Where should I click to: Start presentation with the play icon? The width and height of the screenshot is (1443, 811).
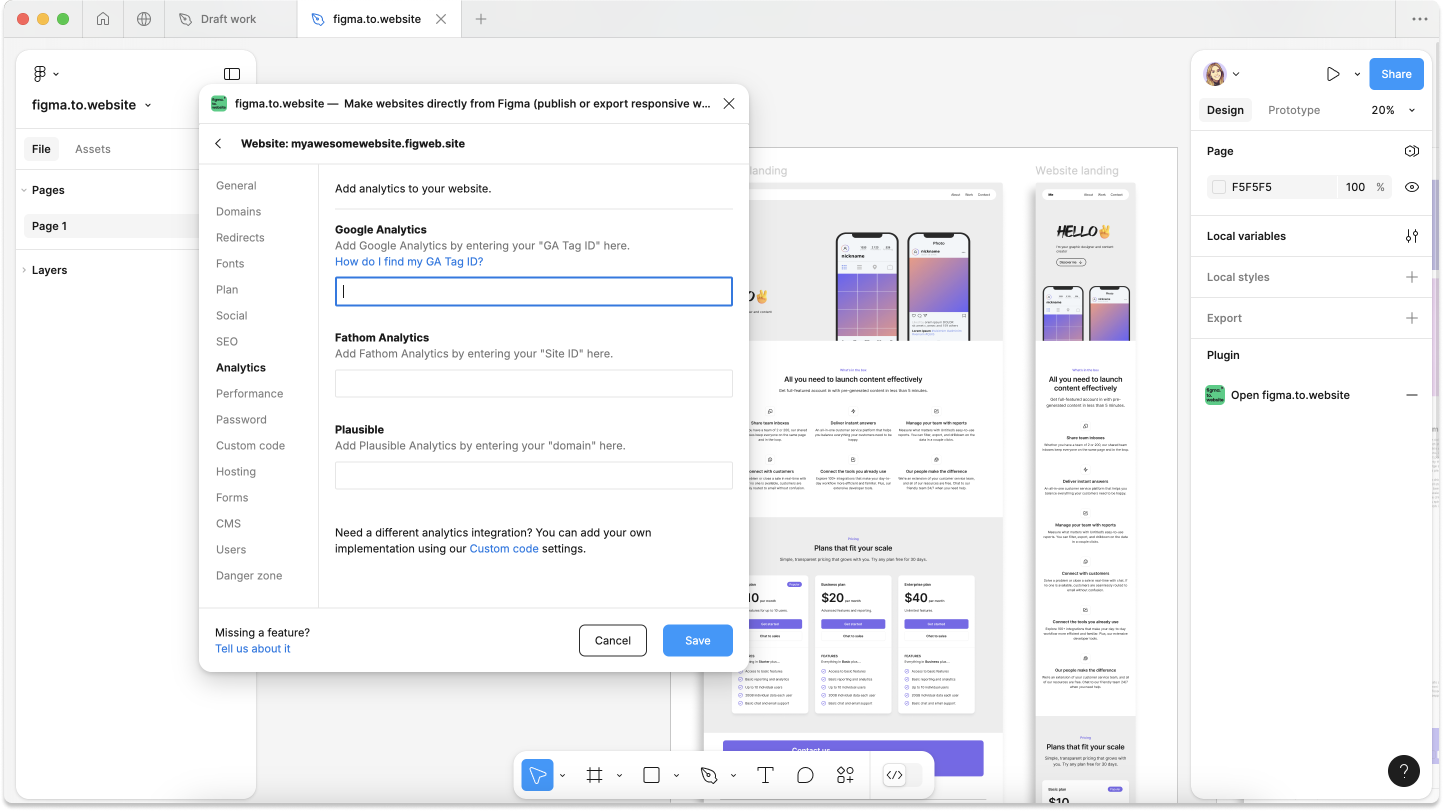pyautogui.click(x=1333, y=74)
